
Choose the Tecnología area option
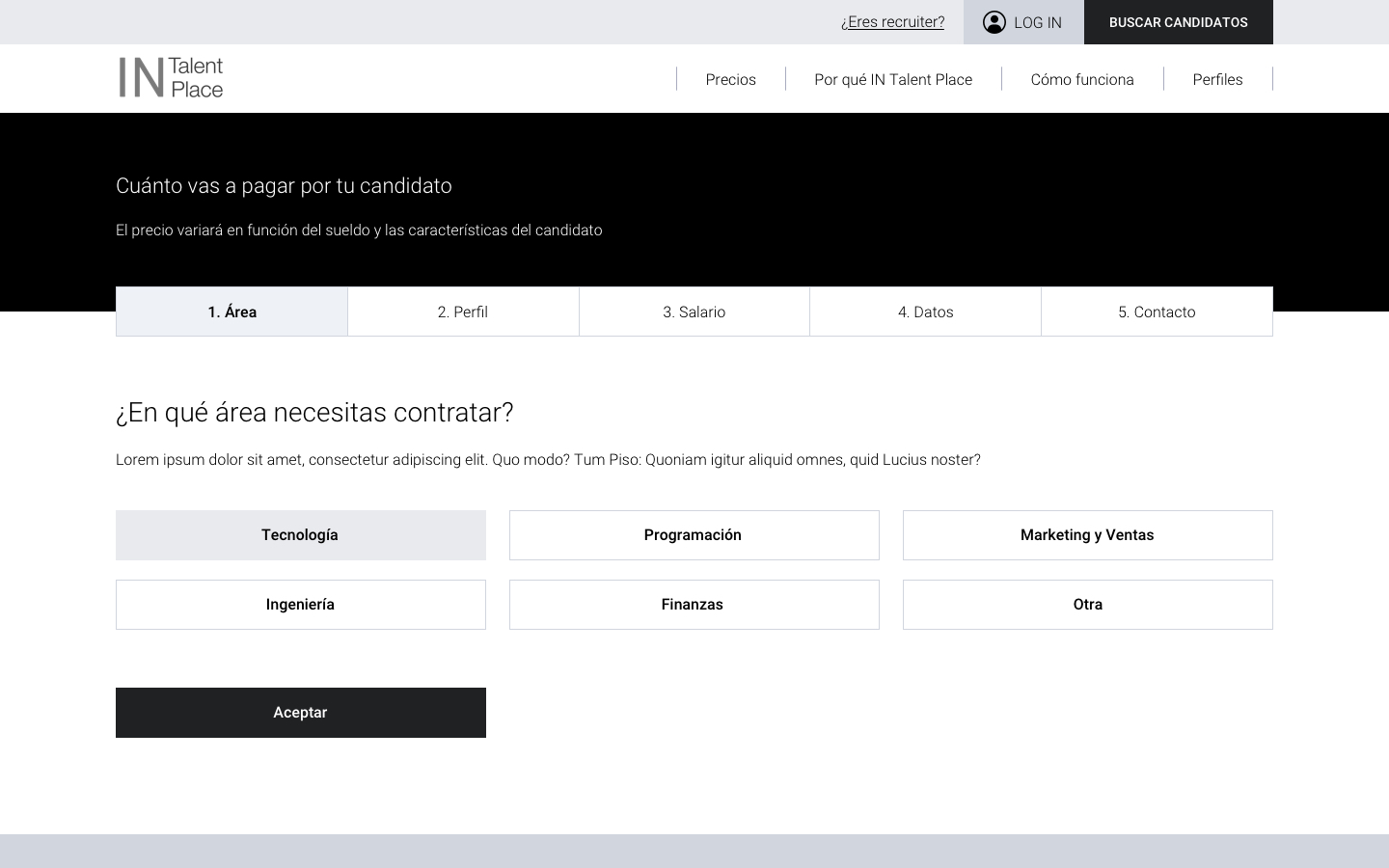(301, 535)
